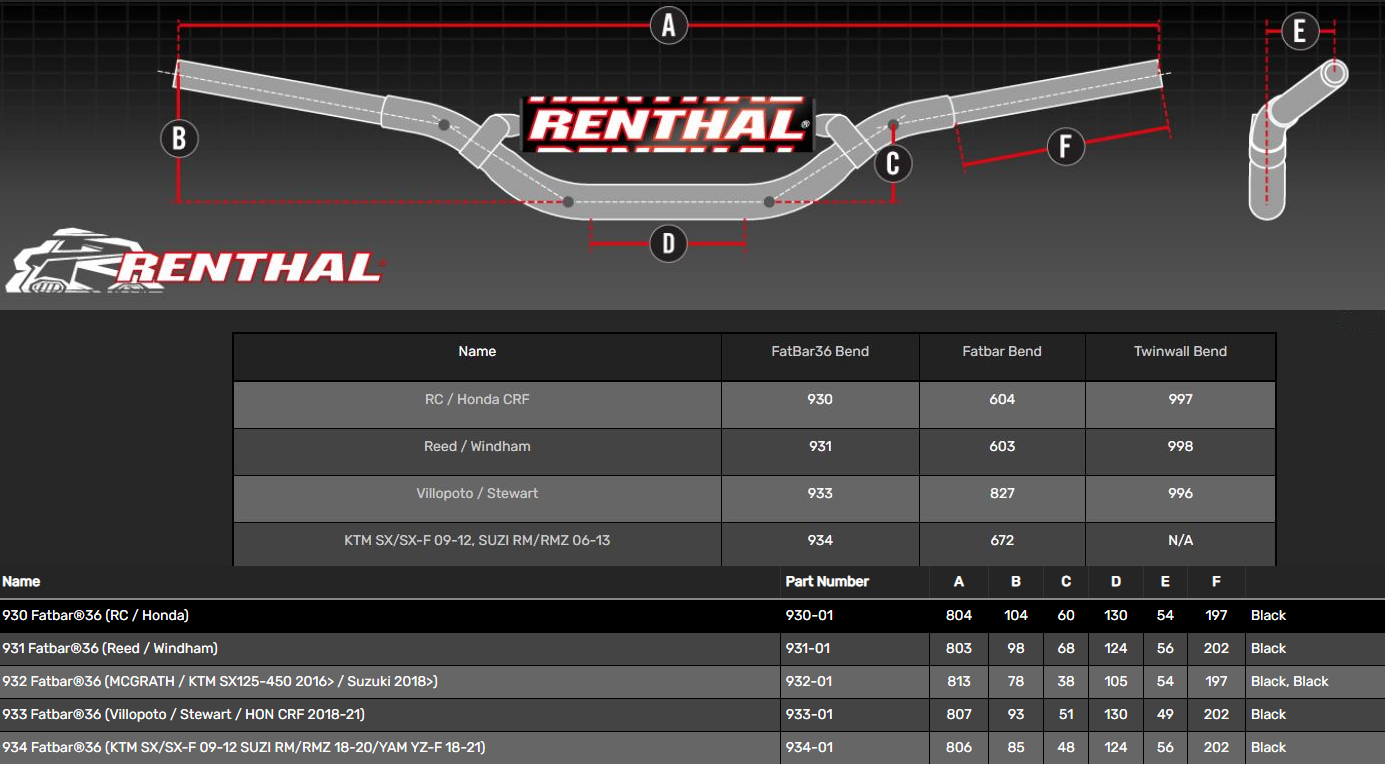Click the 68 rise value for 931-01
Screen dimensions: 1385x764
(1066, 648)
